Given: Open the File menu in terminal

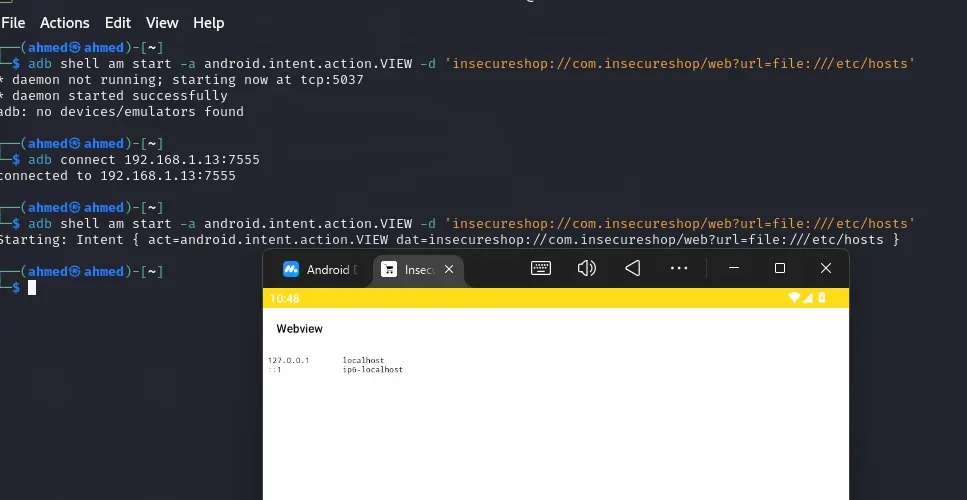Looking at the screenshot, I should click(13, 23).
